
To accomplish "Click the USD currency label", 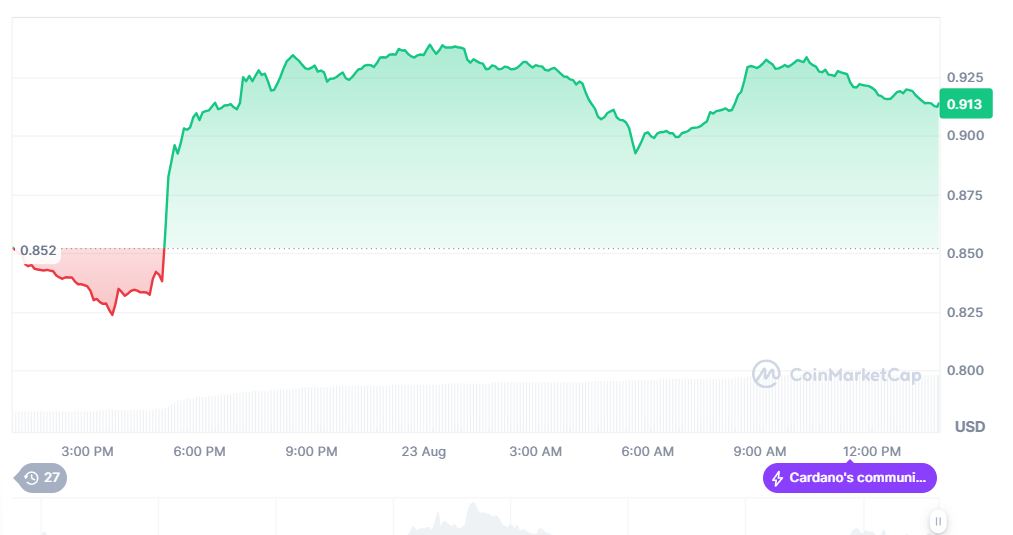I will [x=969, y=427].
